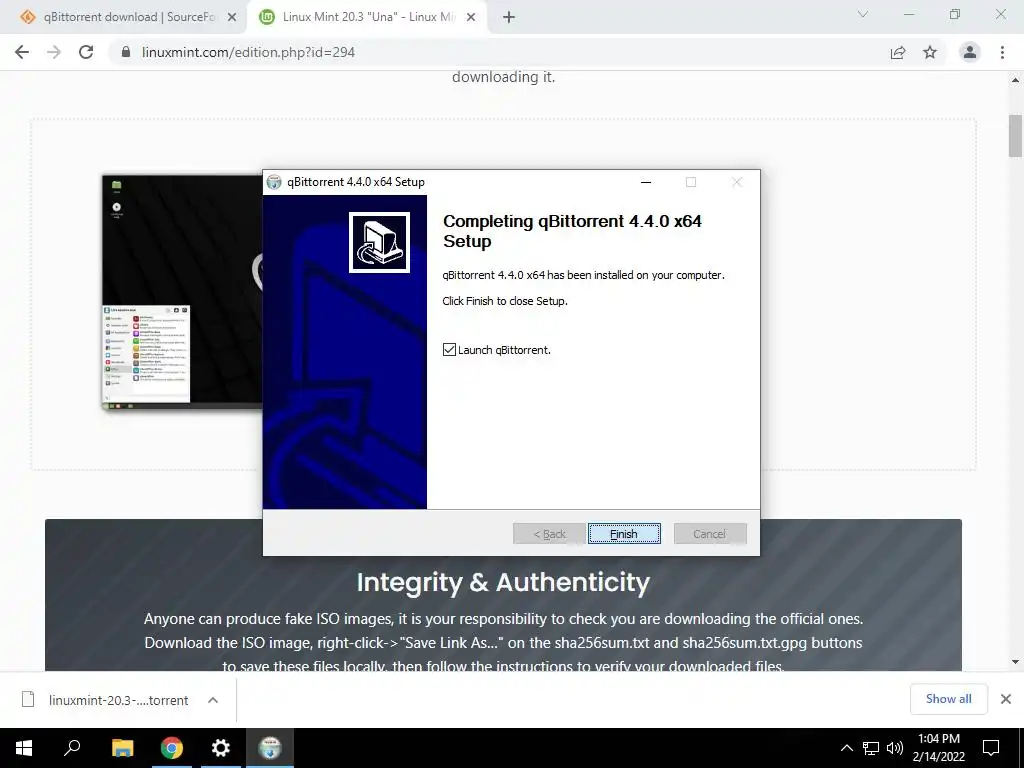This screenshot has width=1024, height=768.
Task: Show hidden system tray icons
Action: coord(846,748)
